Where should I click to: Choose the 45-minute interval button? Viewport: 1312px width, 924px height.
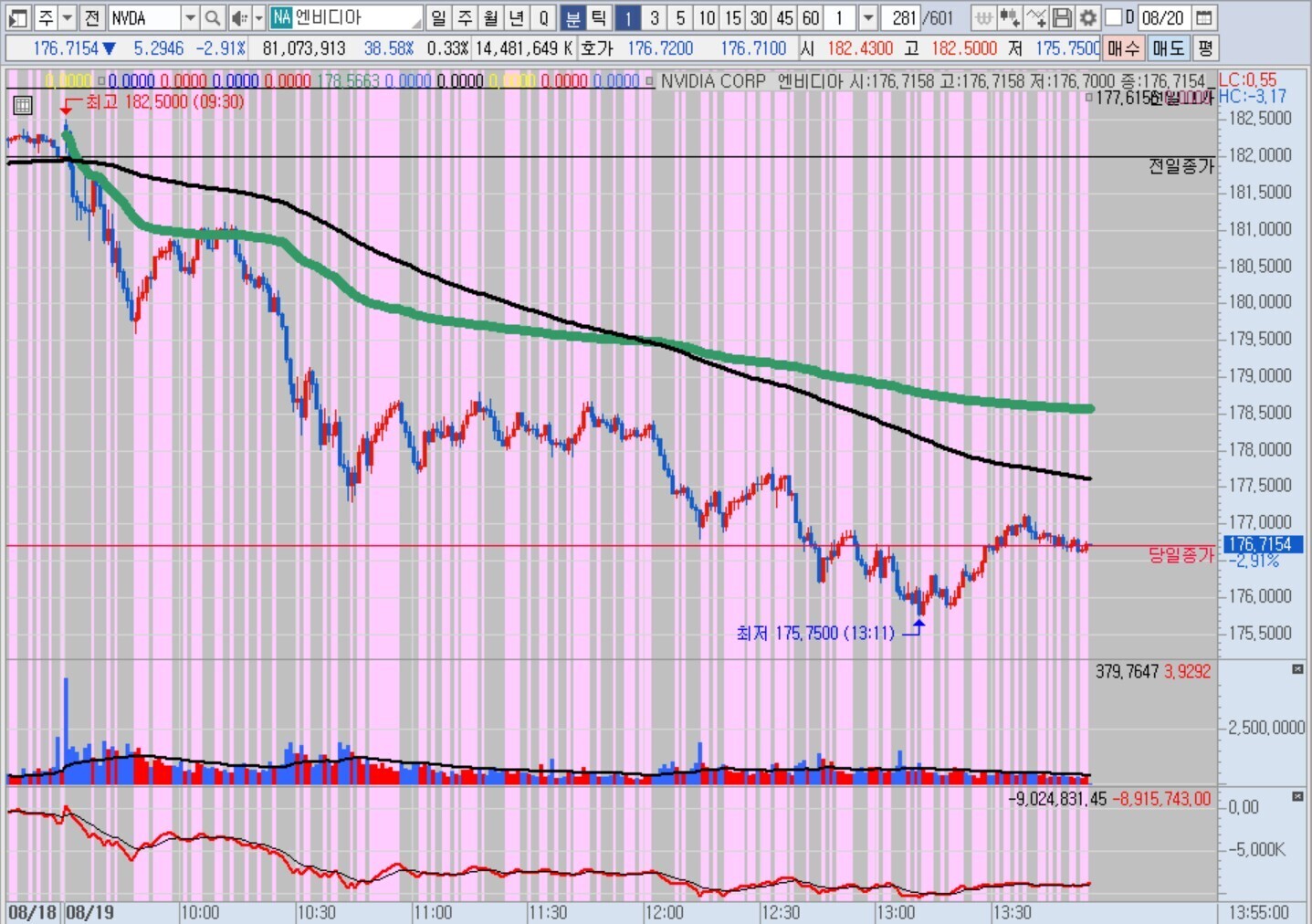784,17
